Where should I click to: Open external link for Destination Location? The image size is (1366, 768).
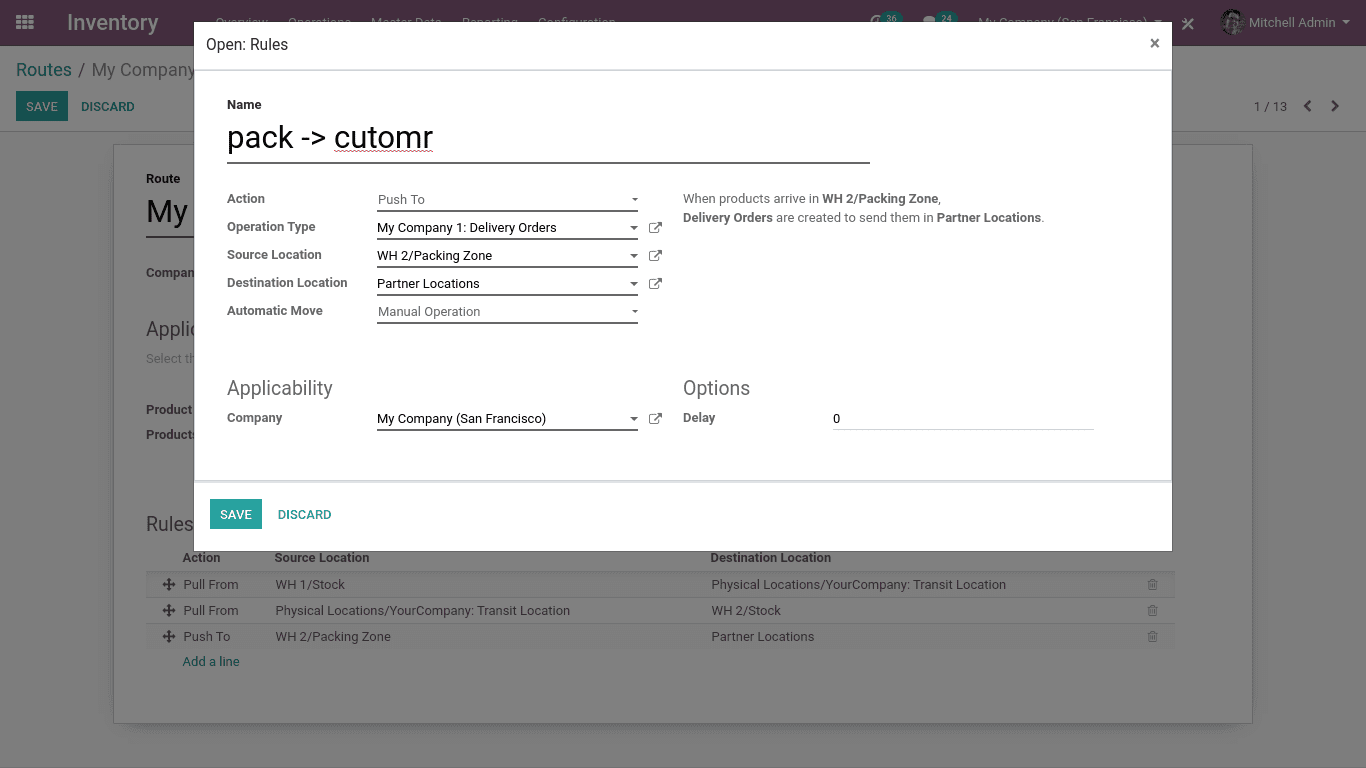(x=655, y=284)
